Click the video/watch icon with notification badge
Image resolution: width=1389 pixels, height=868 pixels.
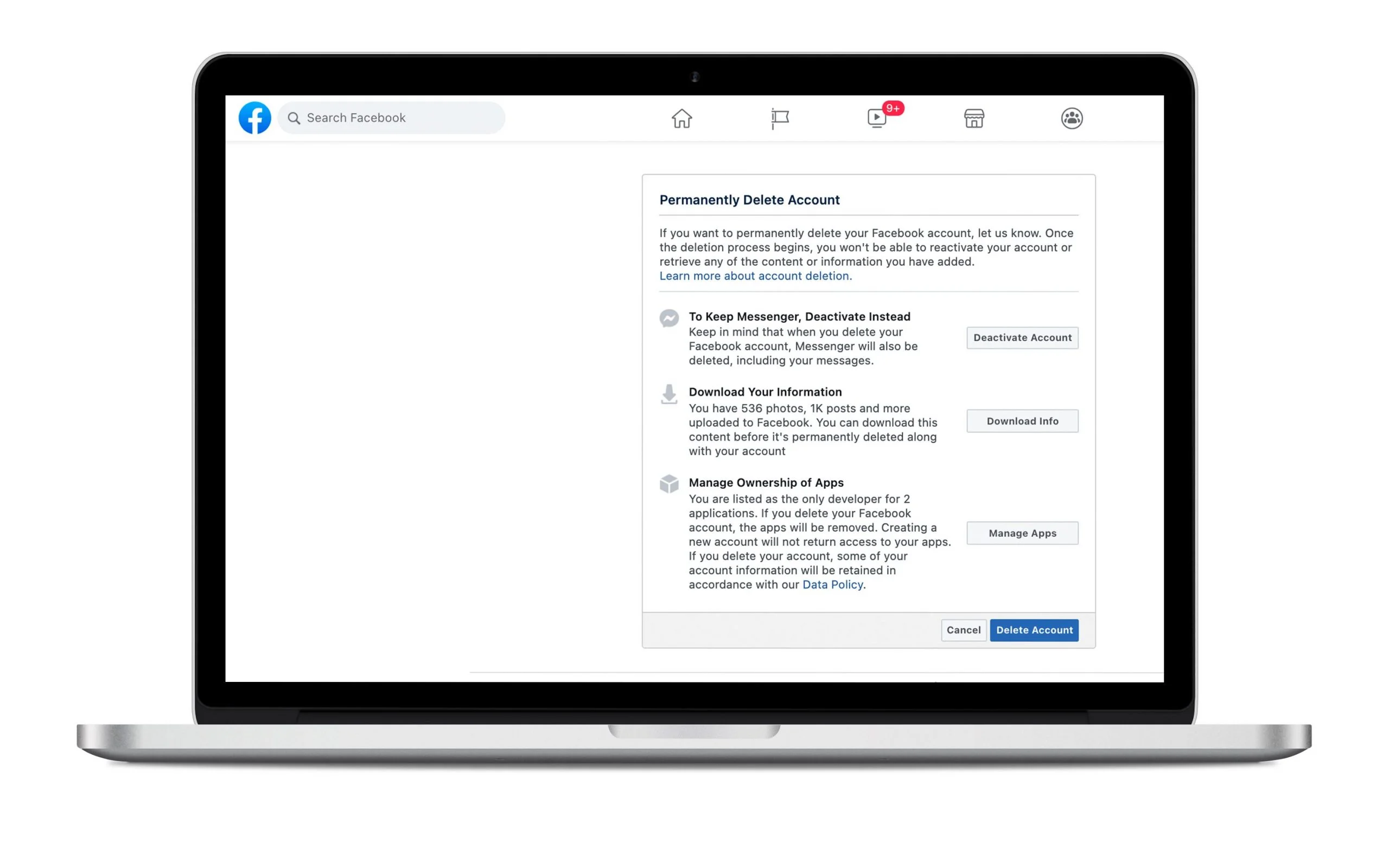point(877,117)
